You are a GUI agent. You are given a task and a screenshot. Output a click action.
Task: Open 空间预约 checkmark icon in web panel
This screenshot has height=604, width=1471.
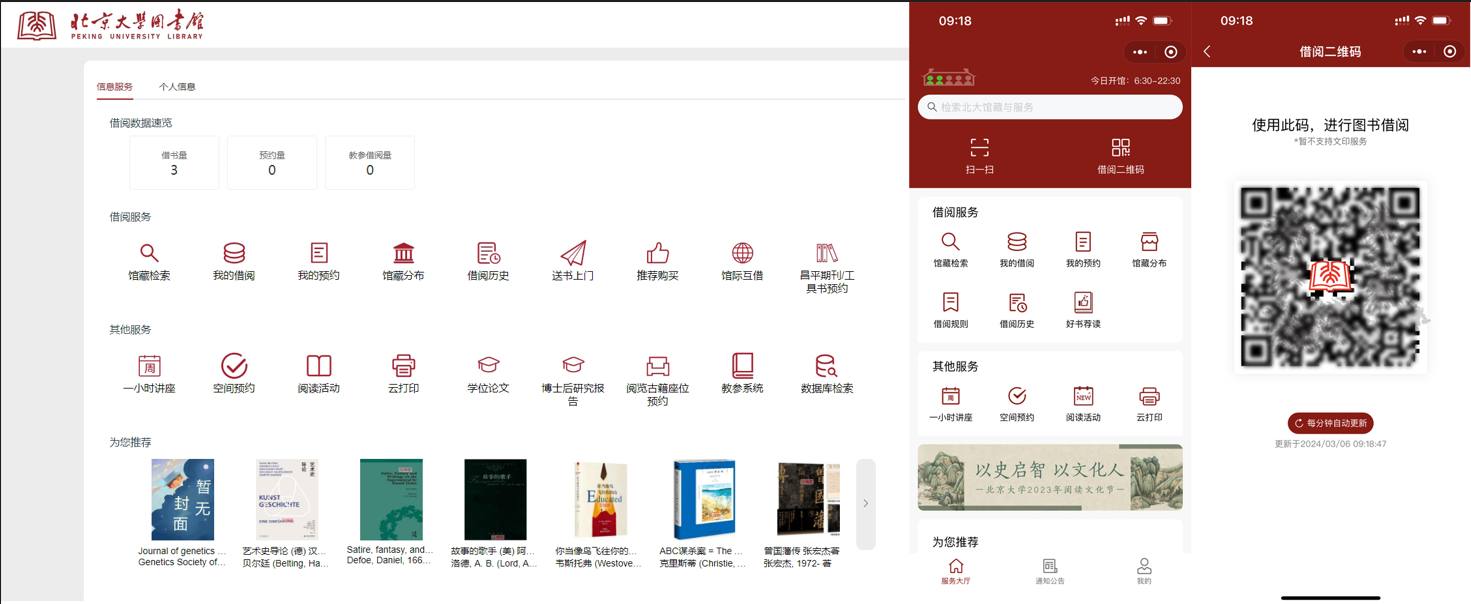tap(234, 366)
